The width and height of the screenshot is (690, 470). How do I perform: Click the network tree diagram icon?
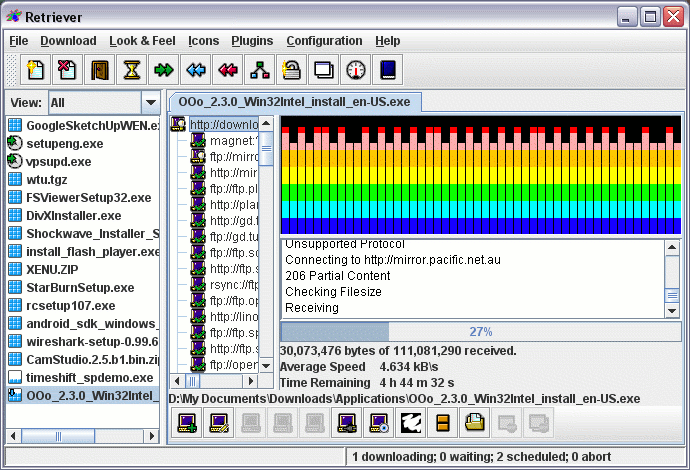[x=260, y=70]
